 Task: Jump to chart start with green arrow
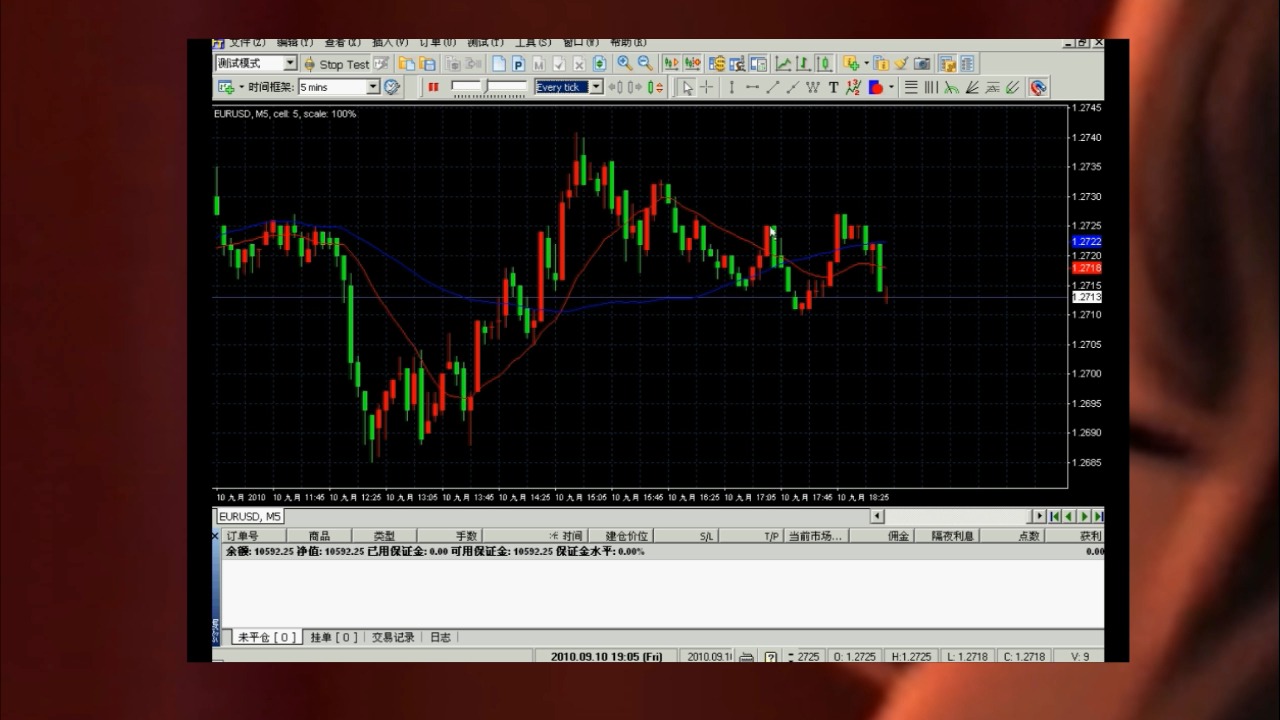[1054, 516]
